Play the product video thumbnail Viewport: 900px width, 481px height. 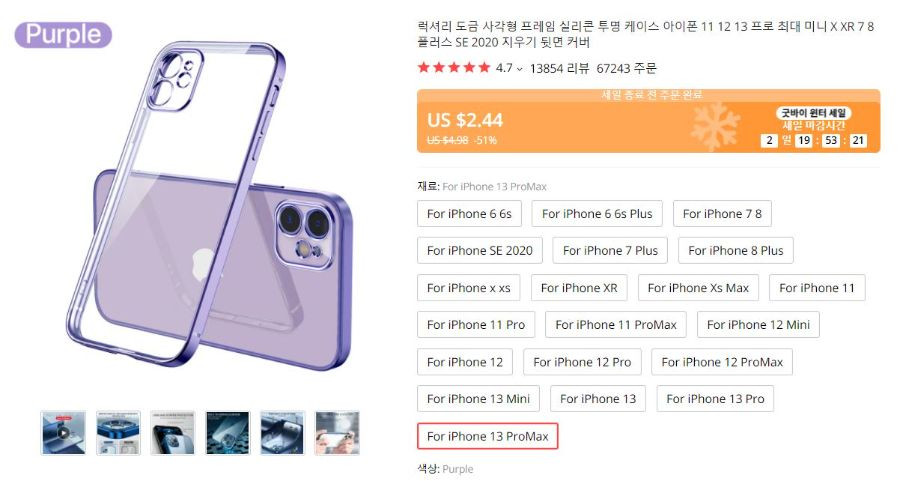click(x=64, y=433)
